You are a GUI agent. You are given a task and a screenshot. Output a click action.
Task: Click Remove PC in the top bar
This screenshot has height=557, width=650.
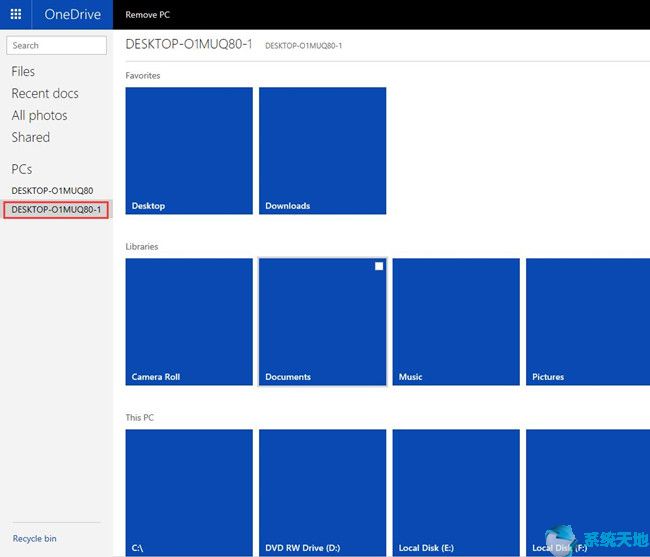(x=148, y=15)
